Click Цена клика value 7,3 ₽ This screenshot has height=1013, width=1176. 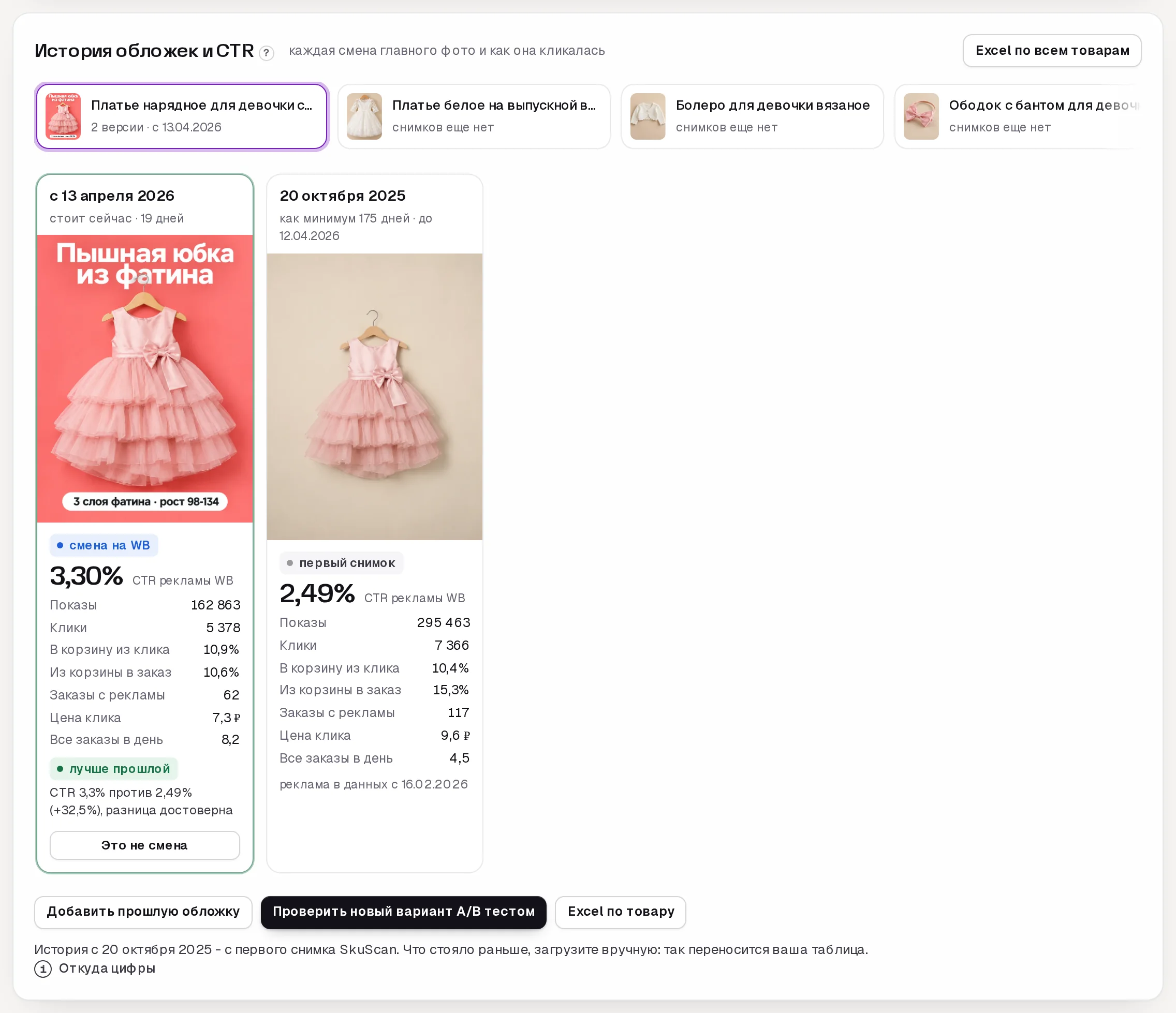pyautogui.click(x=226, y=718)
